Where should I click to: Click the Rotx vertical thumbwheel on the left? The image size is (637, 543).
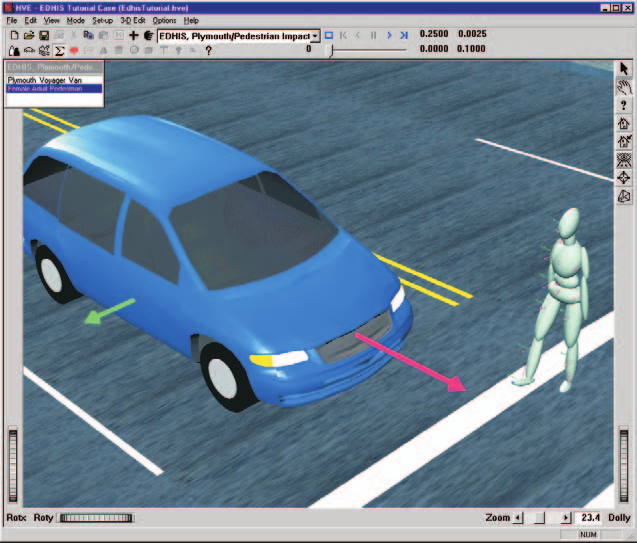(13, 466)
